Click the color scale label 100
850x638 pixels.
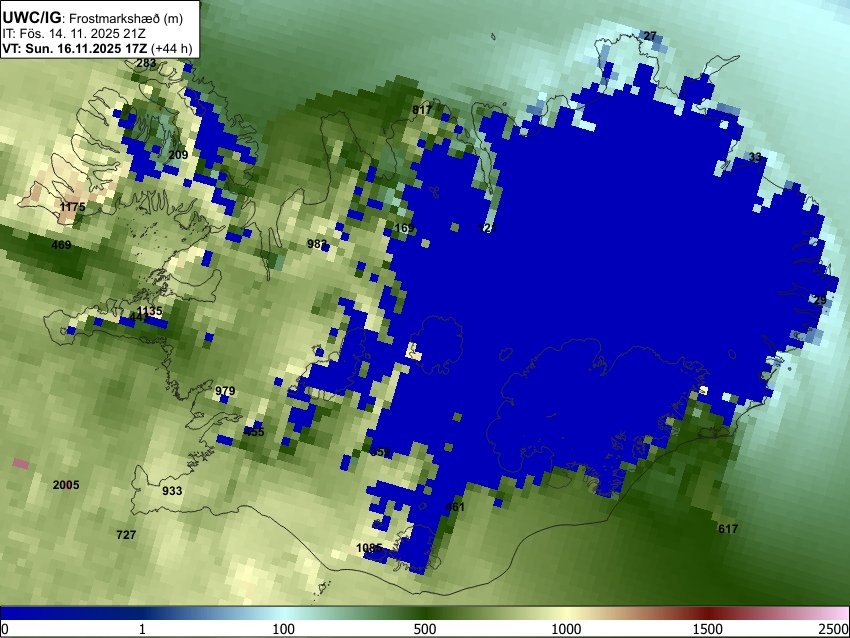click(284, 629)
